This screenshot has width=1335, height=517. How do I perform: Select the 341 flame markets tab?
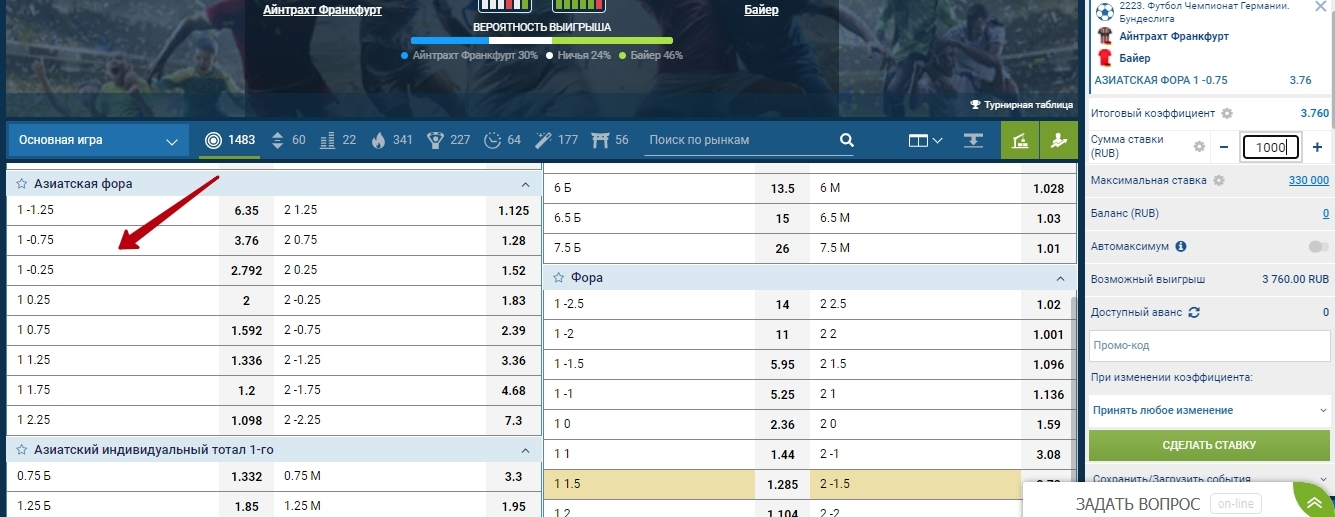(x=391, y=140)
